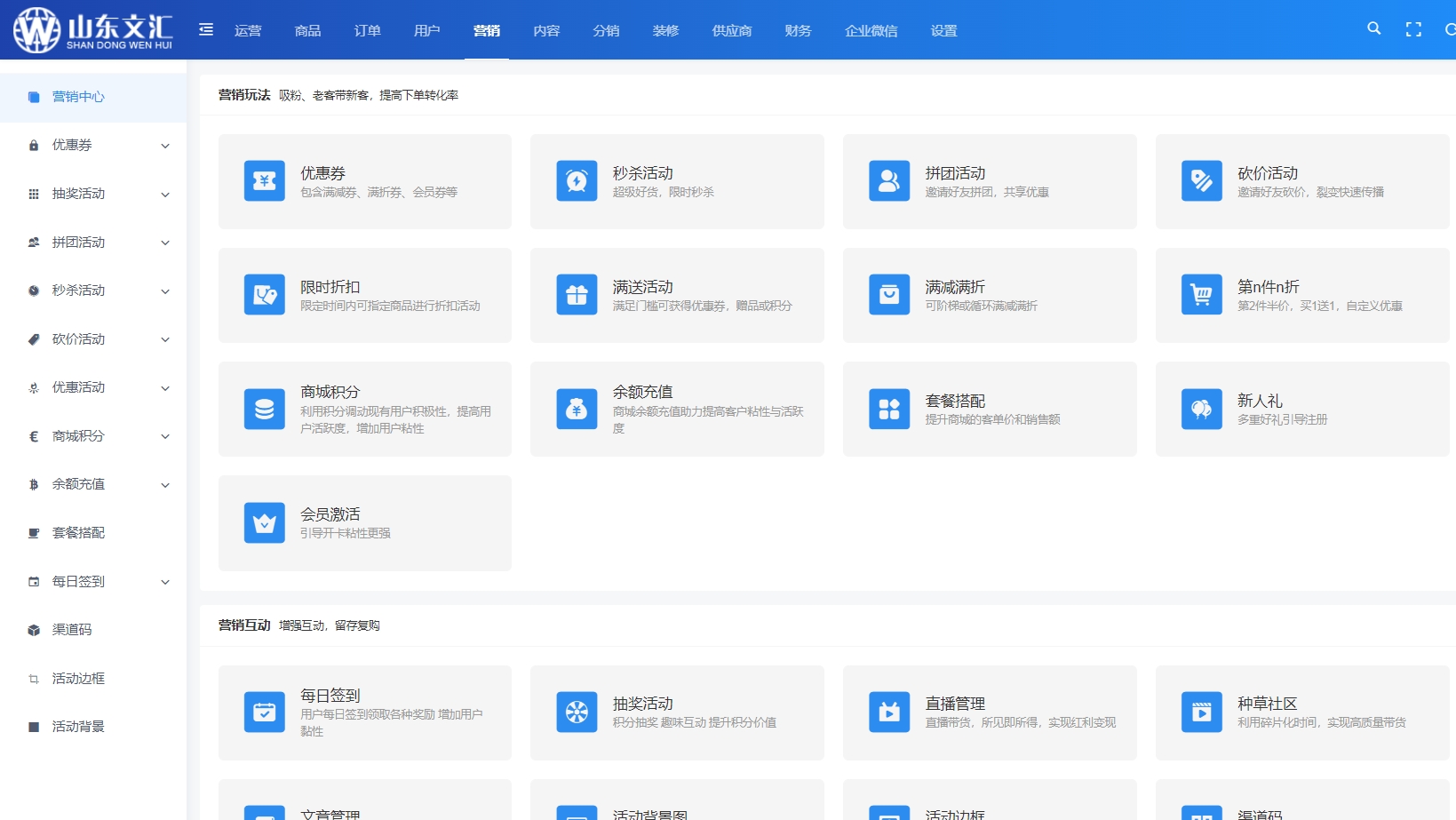The width and height of the screenshot is (1456, 820).
Task: Click the 套餐搭配 cup icon in sidebar
Action: click(34, 533)
